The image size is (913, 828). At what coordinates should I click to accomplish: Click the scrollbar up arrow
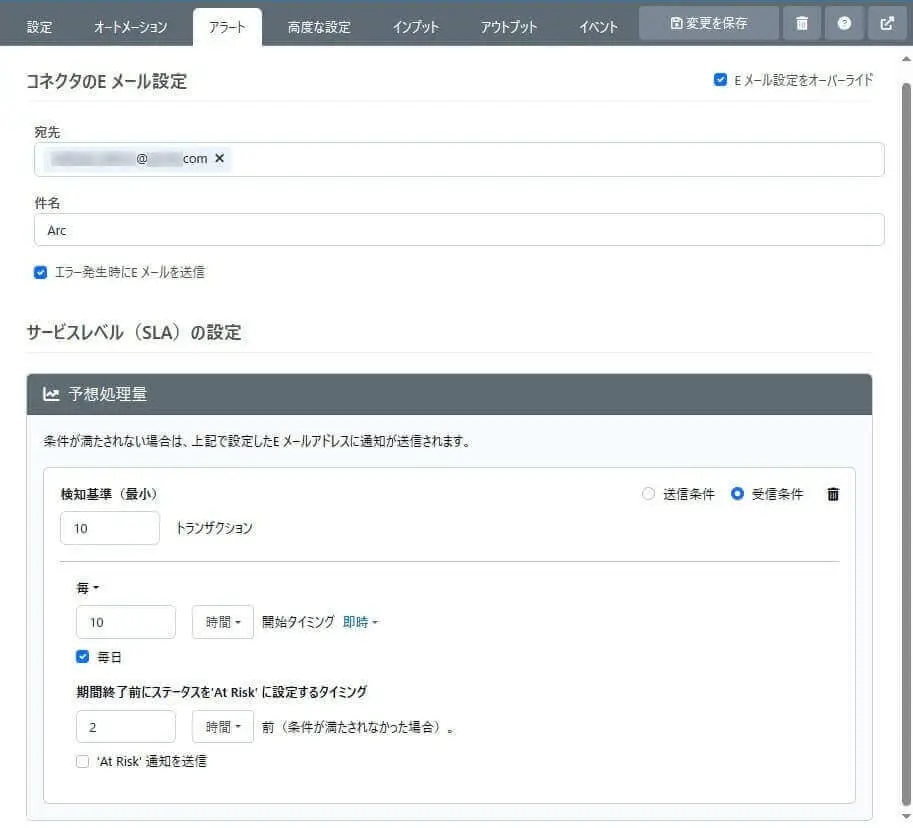906,59
